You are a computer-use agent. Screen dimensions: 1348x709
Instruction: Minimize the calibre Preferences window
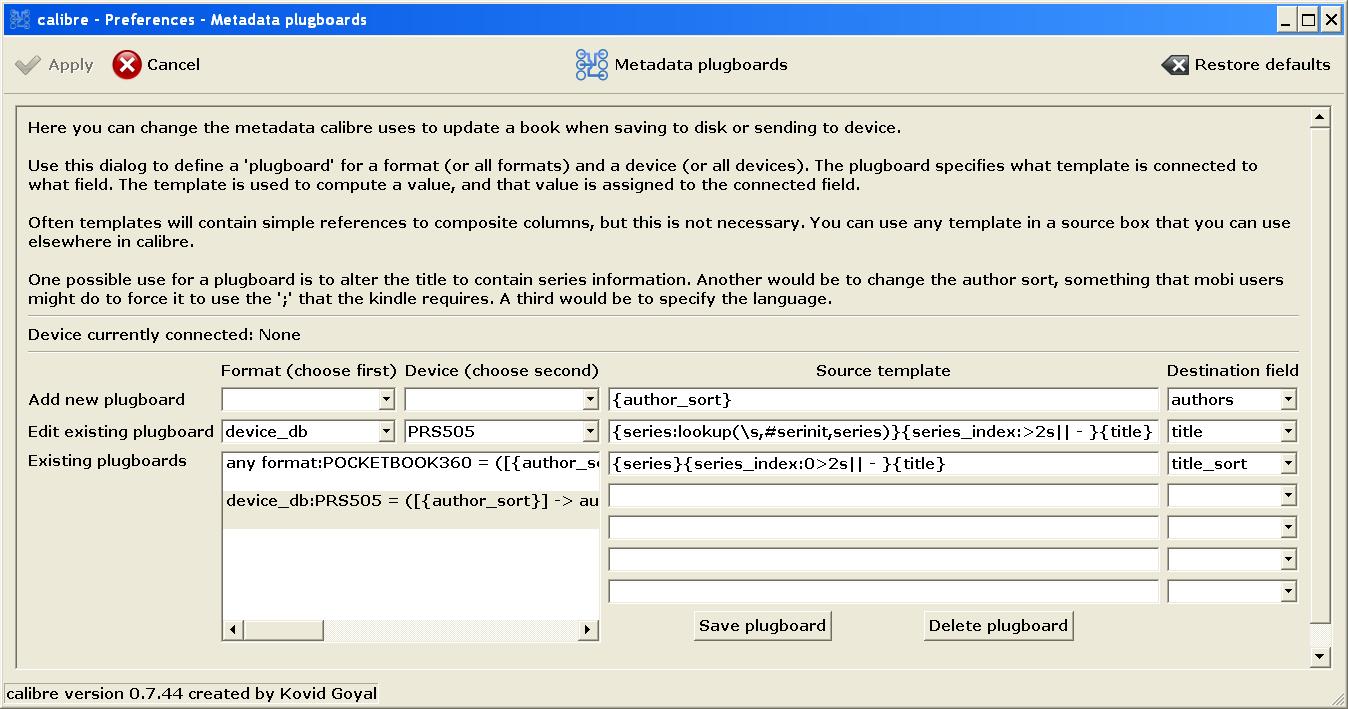click(1288, 19)
